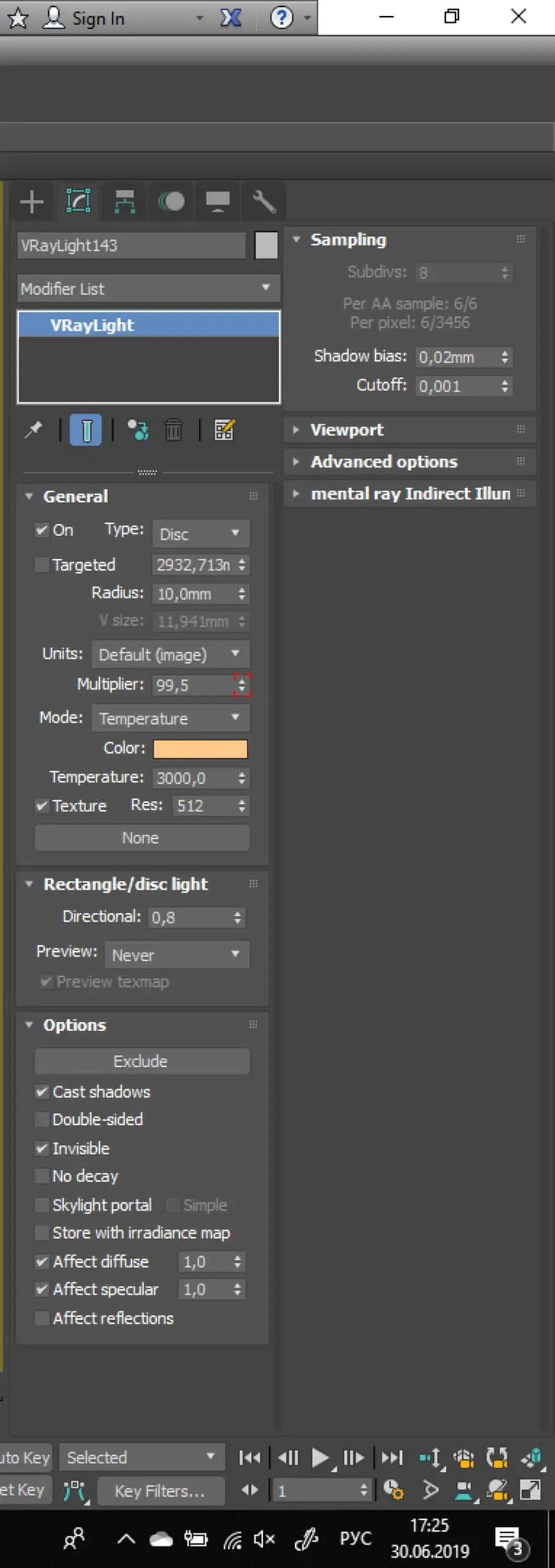The image size is (555, 1568).
Task: Click the VRayLight143 name field
Action: pos(131,245)
